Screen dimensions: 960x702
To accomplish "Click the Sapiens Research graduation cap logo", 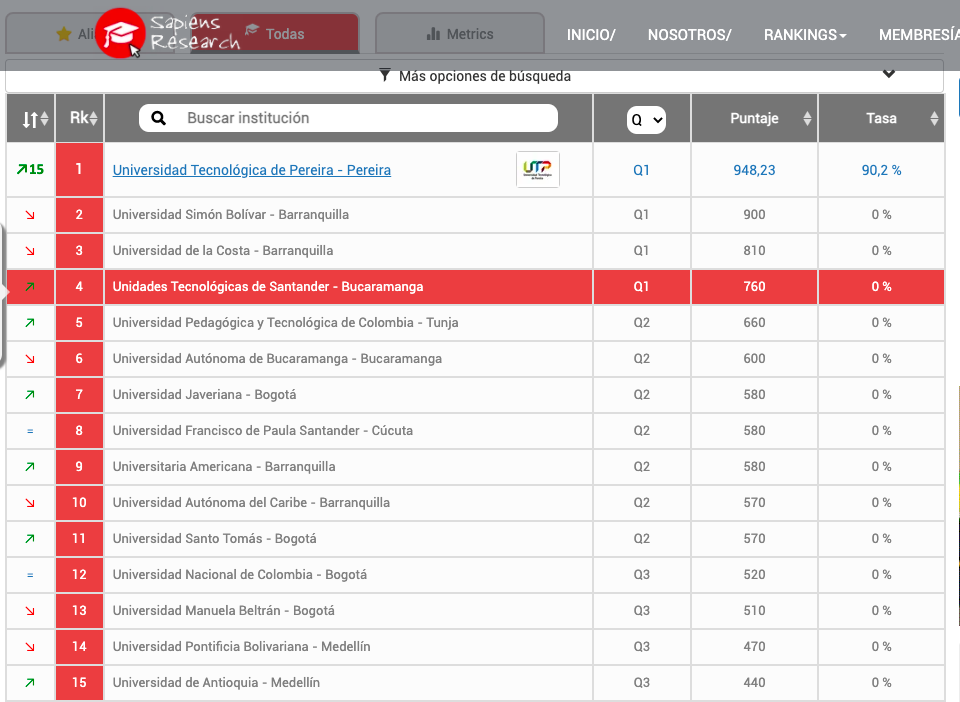I will pyautogui.click(x=120, y=33).
